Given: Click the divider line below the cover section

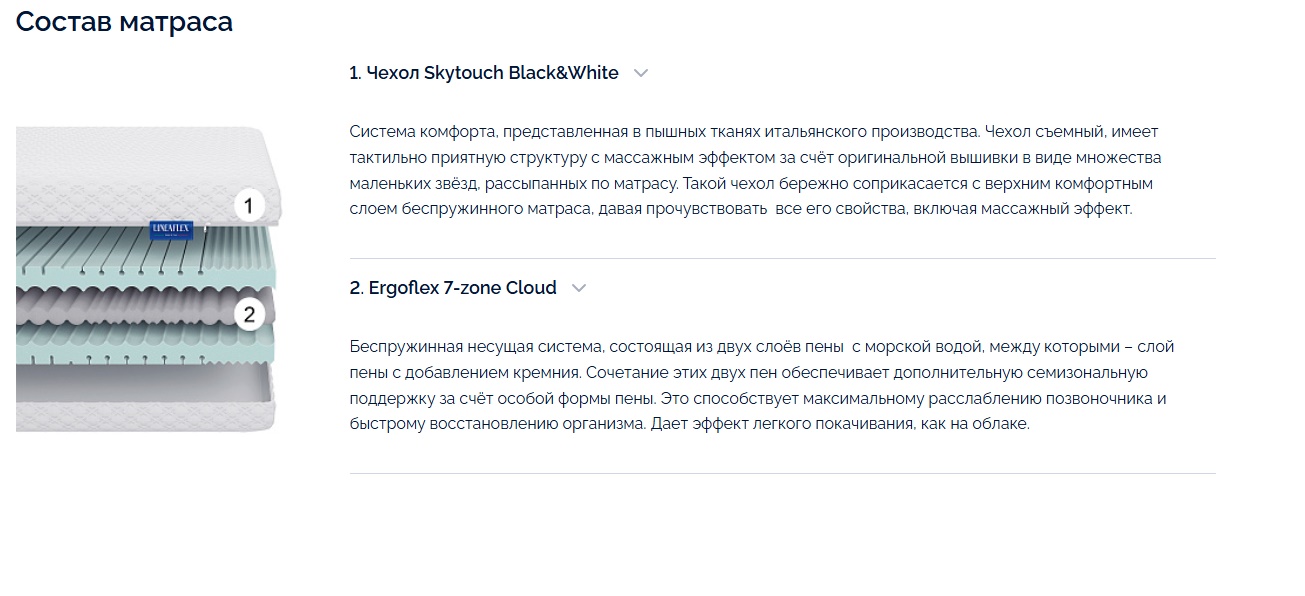Looking at the screenshot, I should (782, 259).
